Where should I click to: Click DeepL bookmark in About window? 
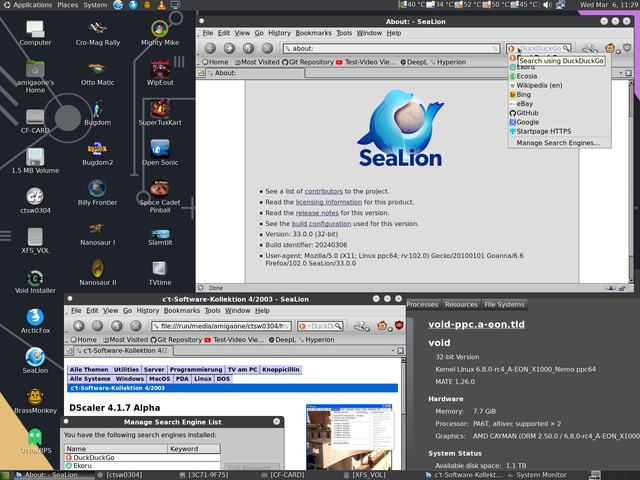coord(413,62)
